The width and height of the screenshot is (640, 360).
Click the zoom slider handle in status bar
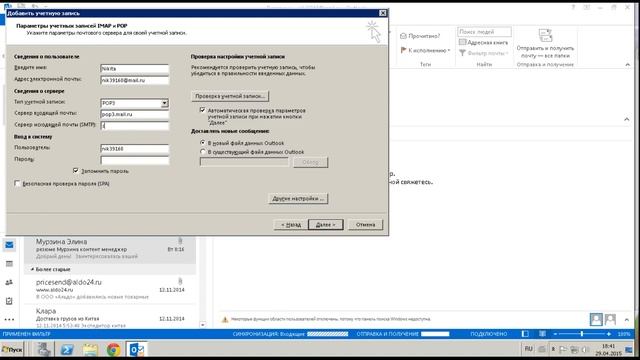point(582,334)
